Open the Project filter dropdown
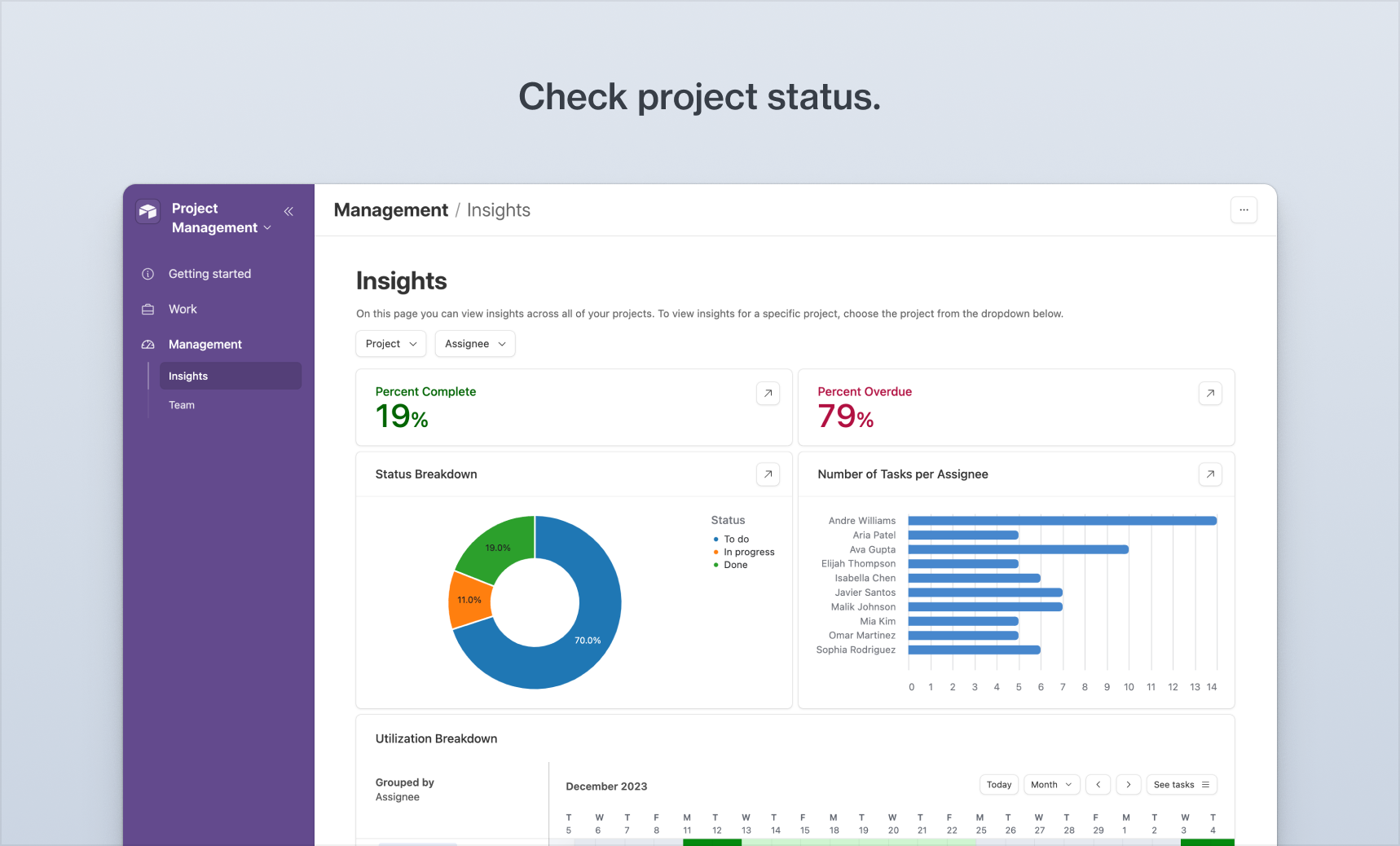Screen dimensions: 1400x846 point(391,344)
